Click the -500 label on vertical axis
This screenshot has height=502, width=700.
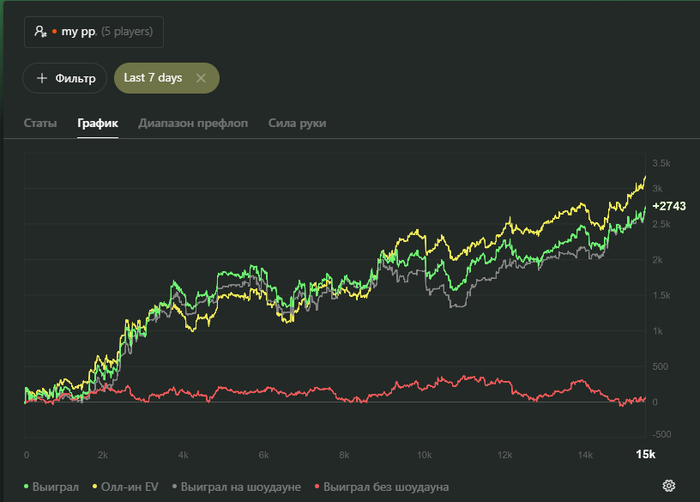(x=660, y=434)
